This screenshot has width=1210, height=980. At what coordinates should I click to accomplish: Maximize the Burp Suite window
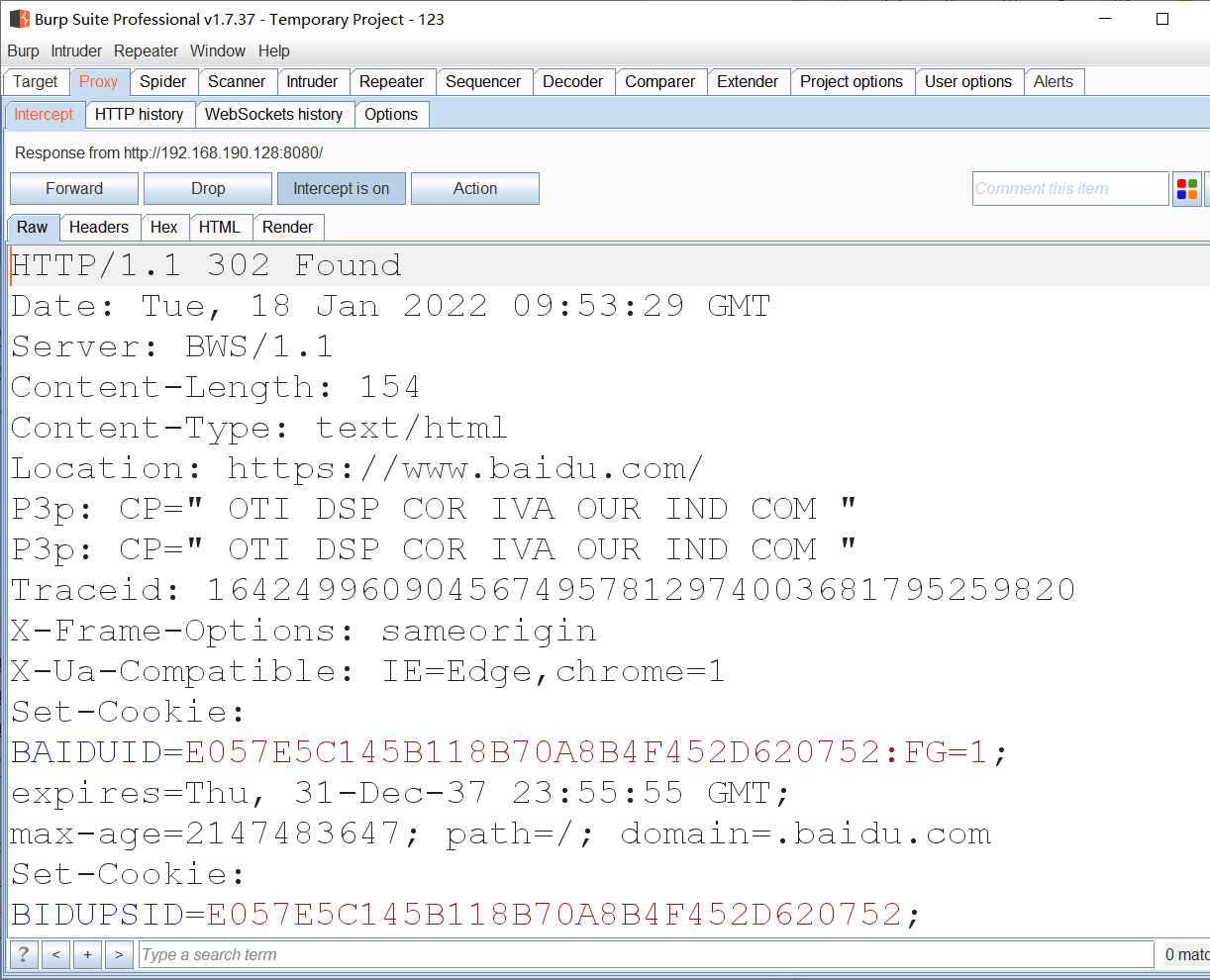pyautogui.click(x=1162, y=19)
